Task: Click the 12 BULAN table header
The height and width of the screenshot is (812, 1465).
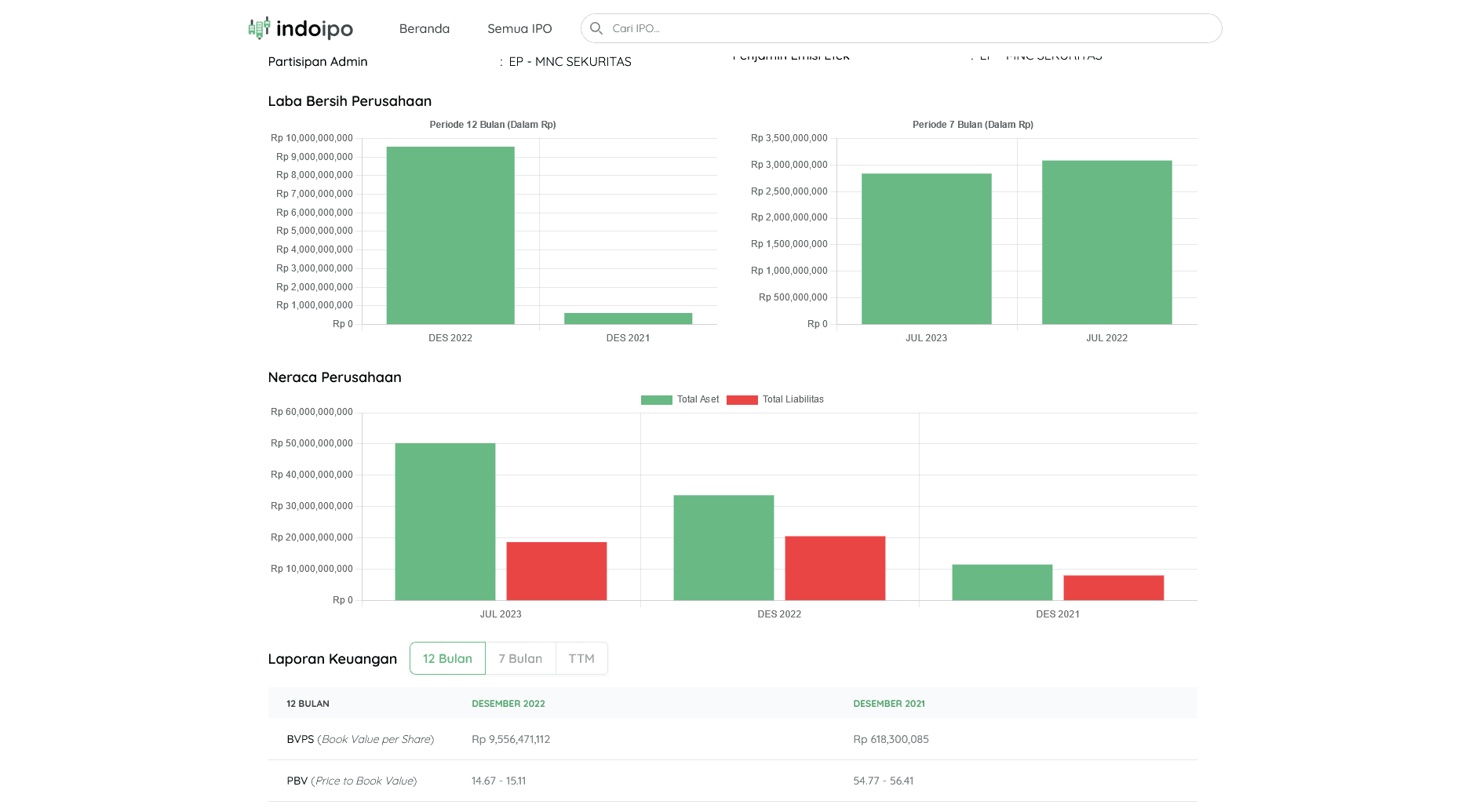Action: coord(308,704)
